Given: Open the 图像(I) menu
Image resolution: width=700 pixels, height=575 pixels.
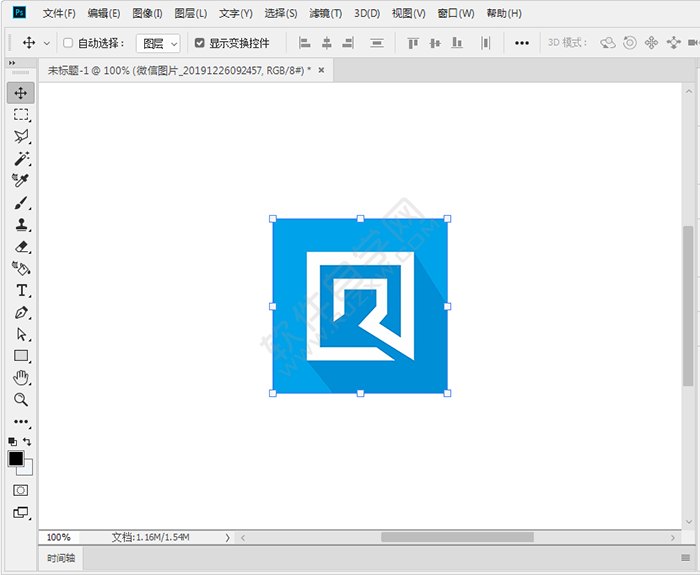Looking at the screenshot, I should pyautogui.click(x=147, y=13).
